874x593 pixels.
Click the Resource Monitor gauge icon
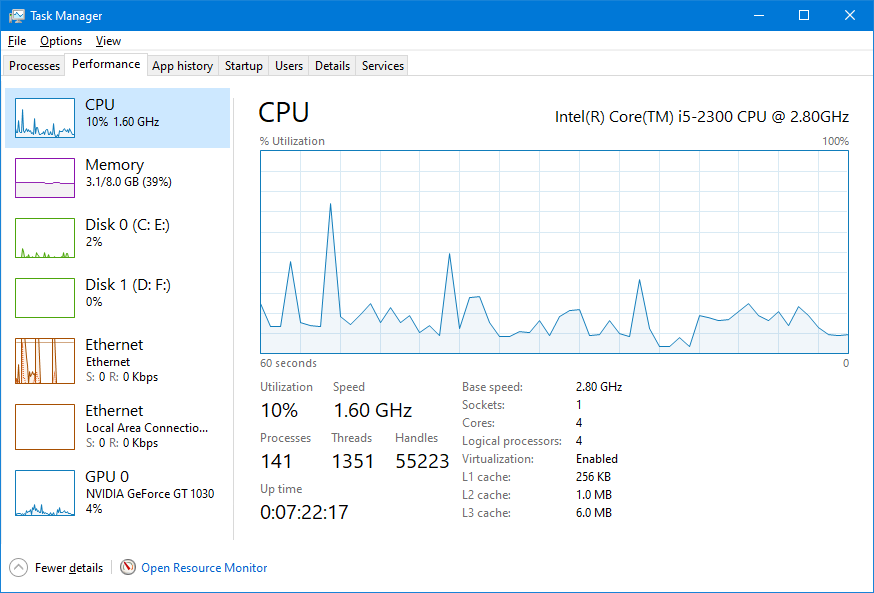click(128, 568)
